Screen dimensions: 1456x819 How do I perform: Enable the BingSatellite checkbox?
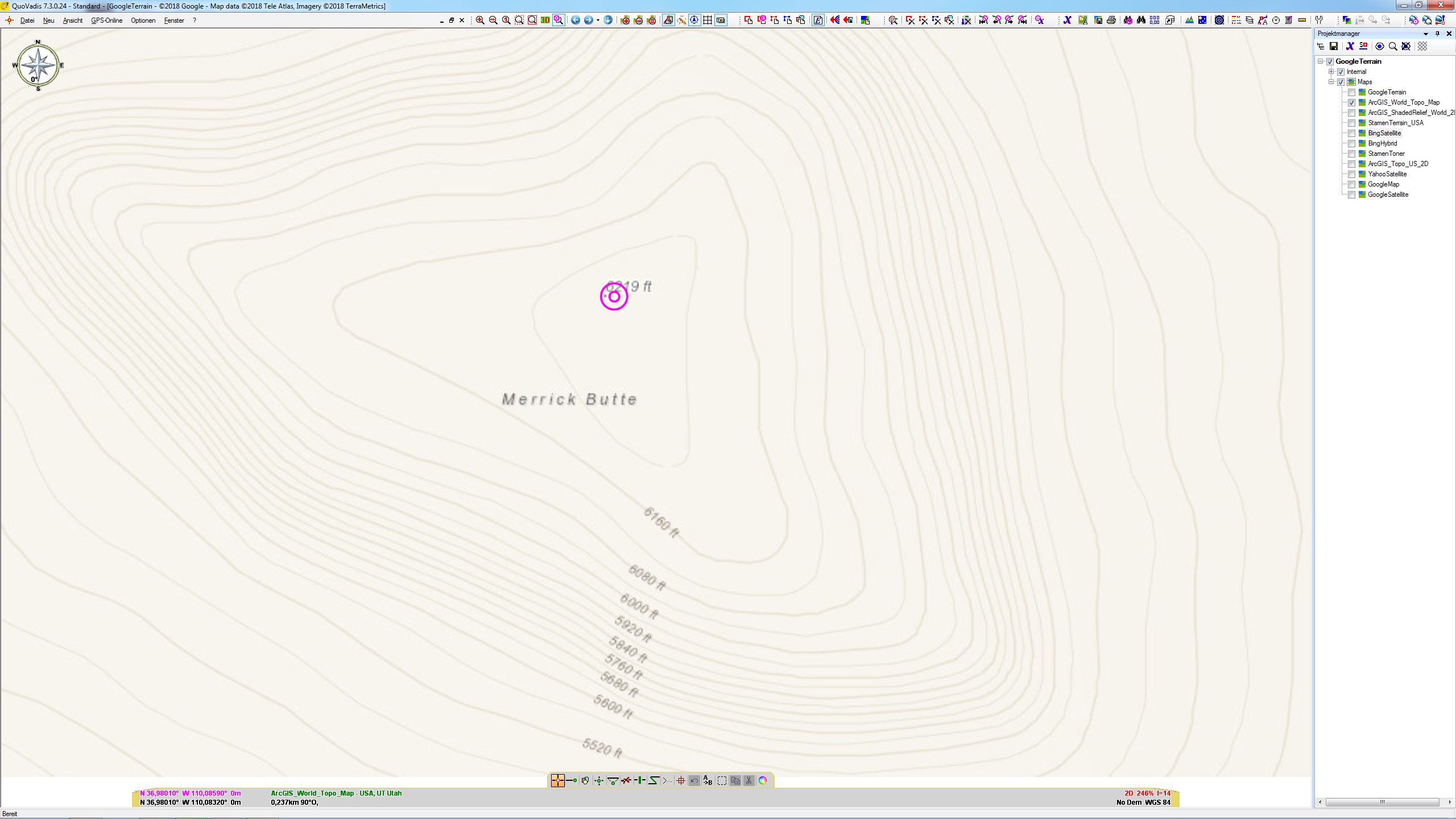click(x=1352, y=133)
